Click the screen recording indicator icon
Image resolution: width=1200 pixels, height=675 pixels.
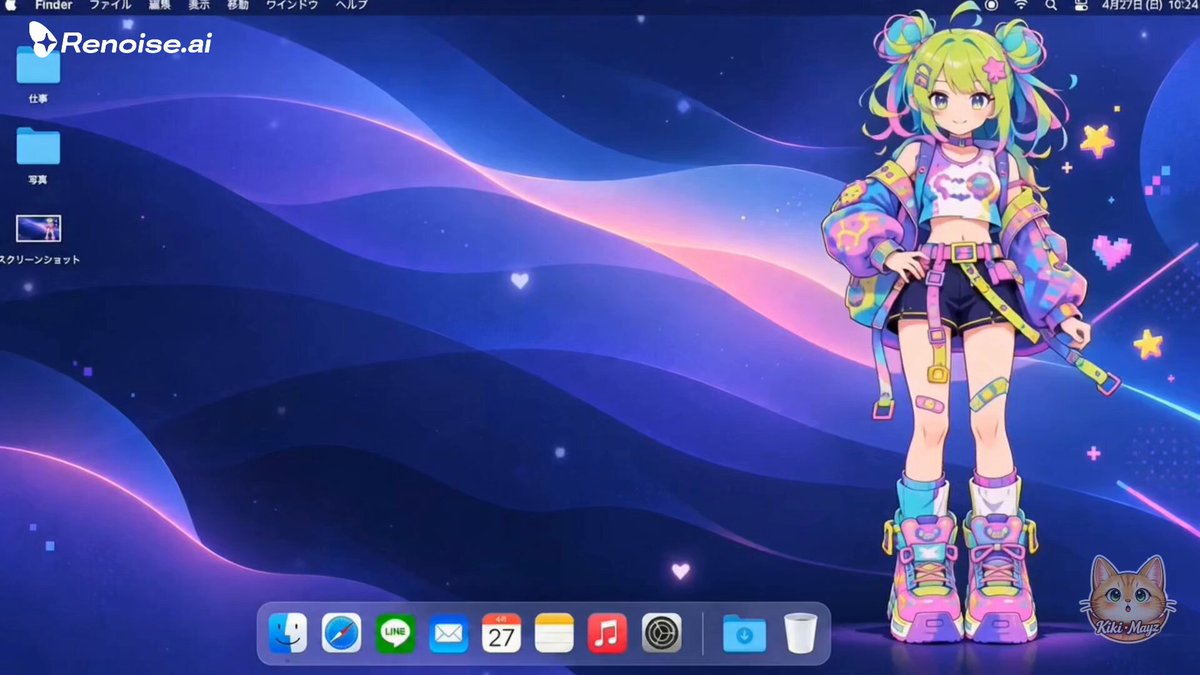pos(991,5)
